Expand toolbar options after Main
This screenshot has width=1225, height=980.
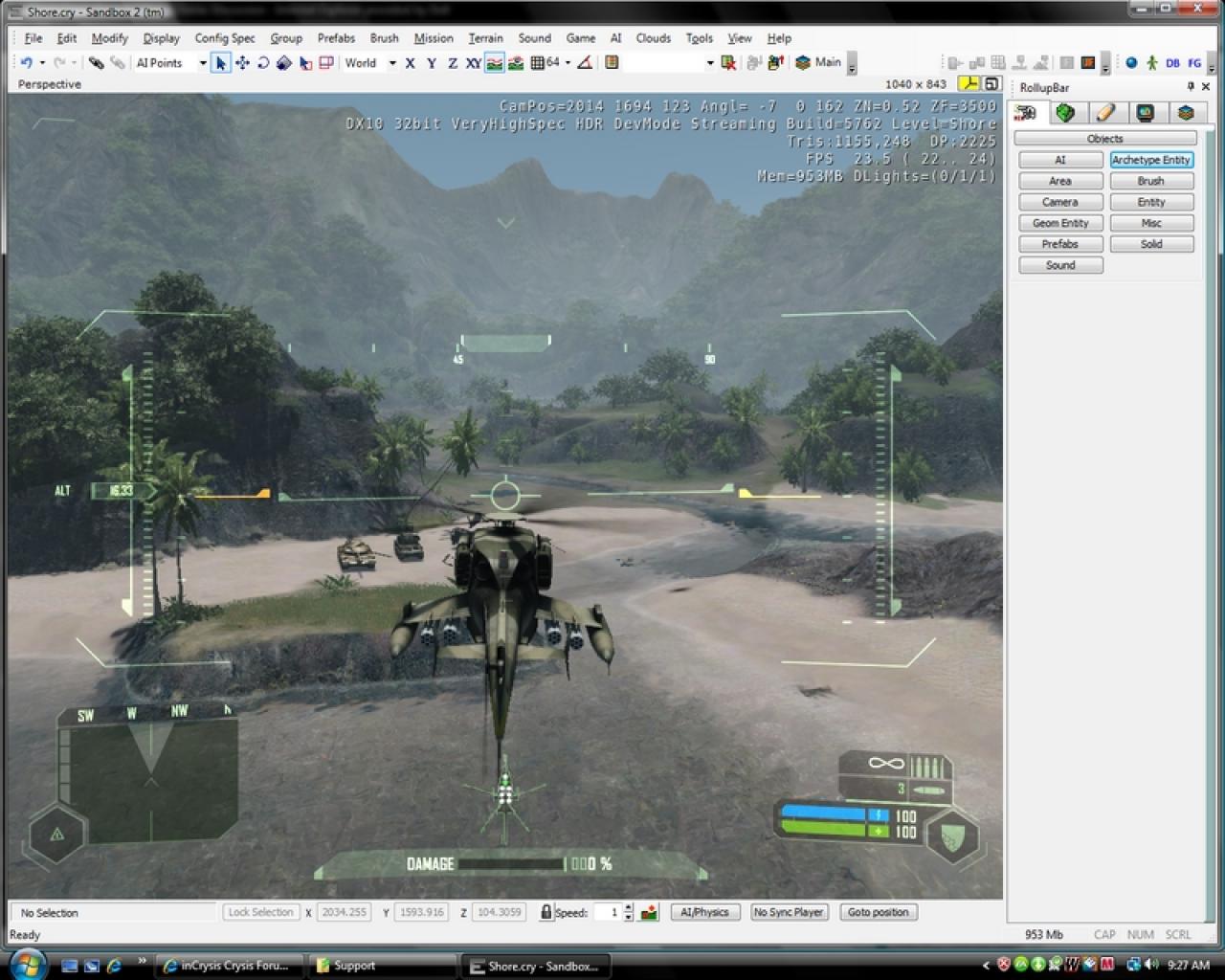(852, 64)
